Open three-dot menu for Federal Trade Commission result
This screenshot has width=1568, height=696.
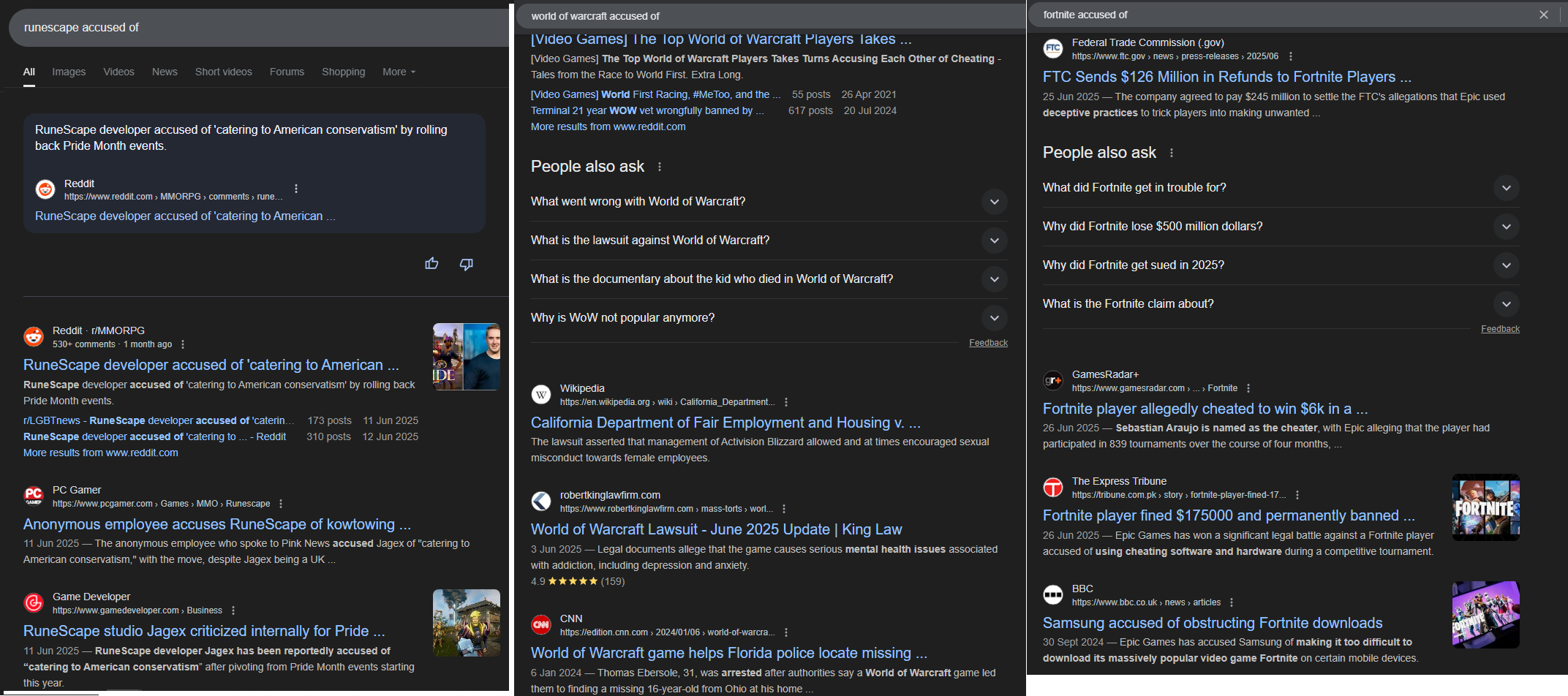pyautogui.click(x=1291, y=56)
